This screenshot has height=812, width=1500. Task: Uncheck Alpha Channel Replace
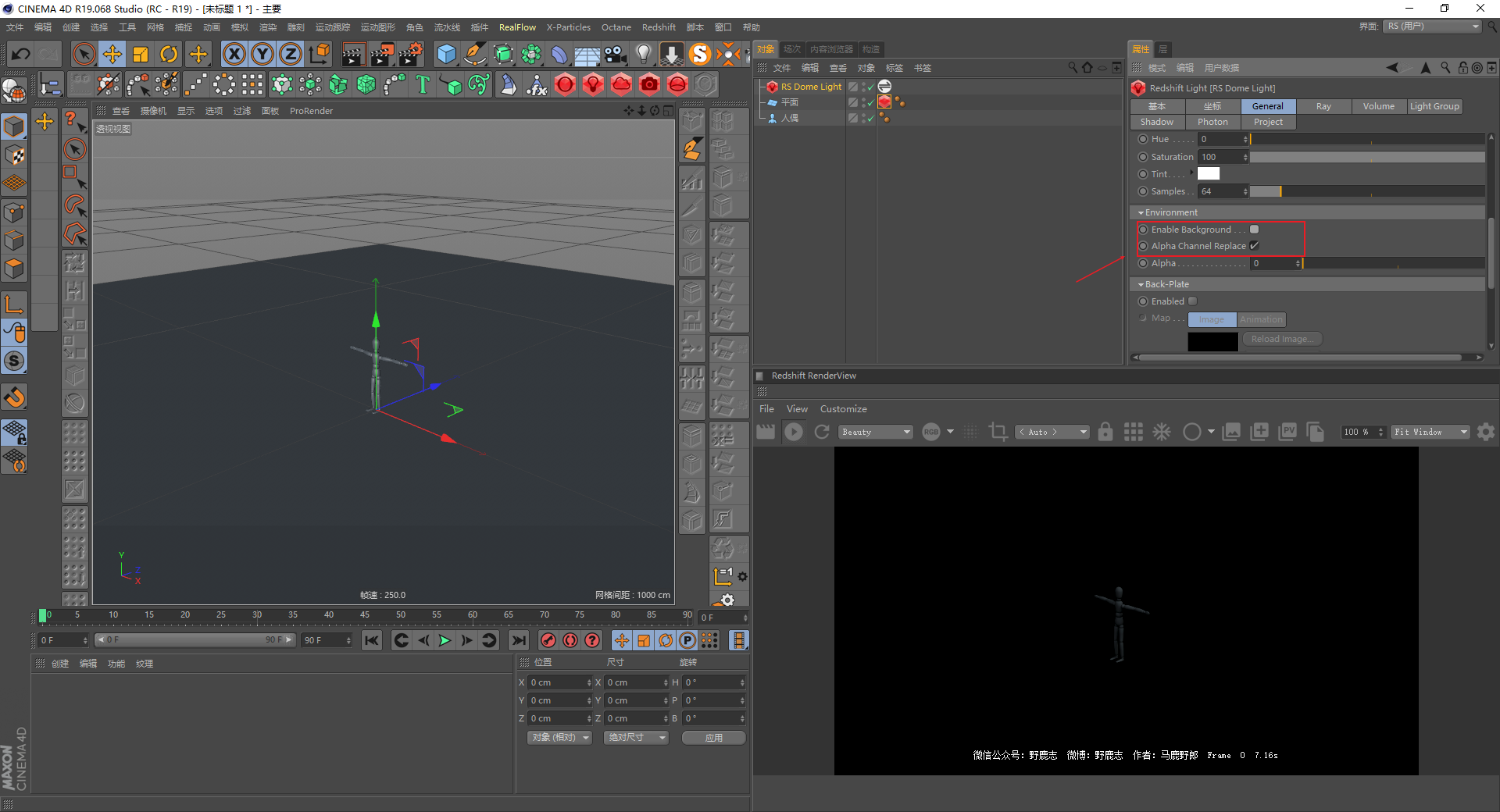pos(1254,246)
